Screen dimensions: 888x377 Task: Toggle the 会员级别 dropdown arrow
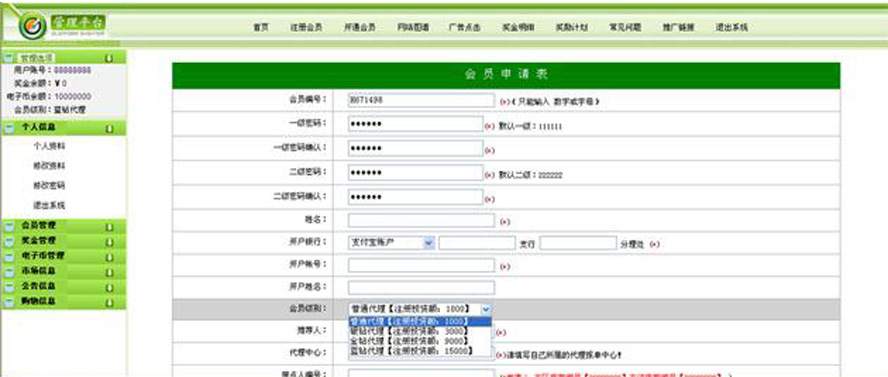tap(486, 309)
